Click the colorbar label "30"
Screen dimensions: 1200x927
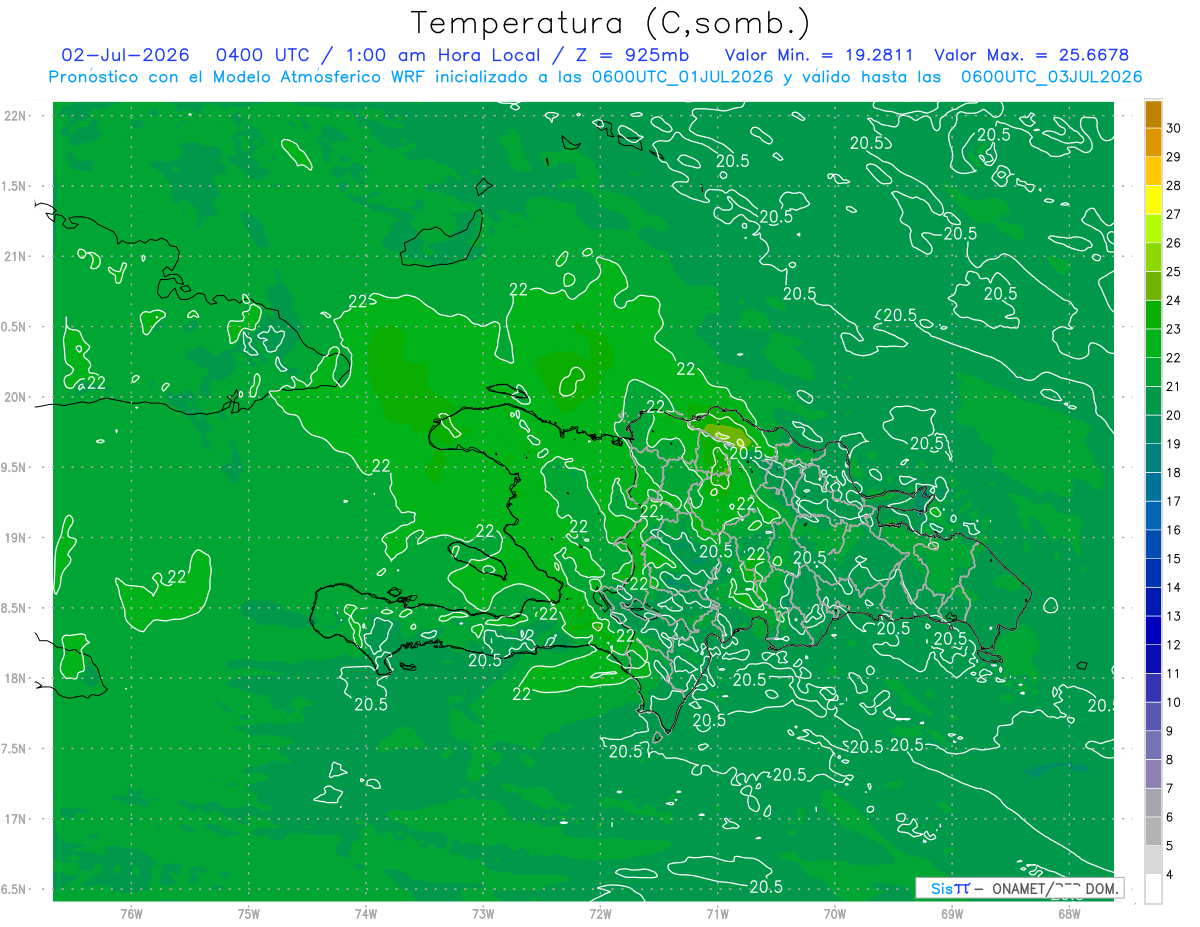point(1174,128)
